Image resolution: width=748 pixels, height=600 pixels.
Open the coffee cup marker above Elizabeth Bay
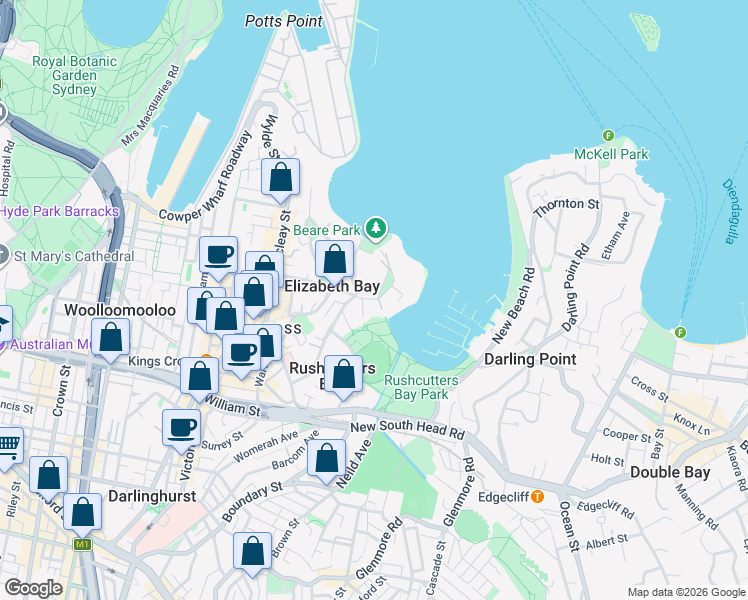pos(218,258)
